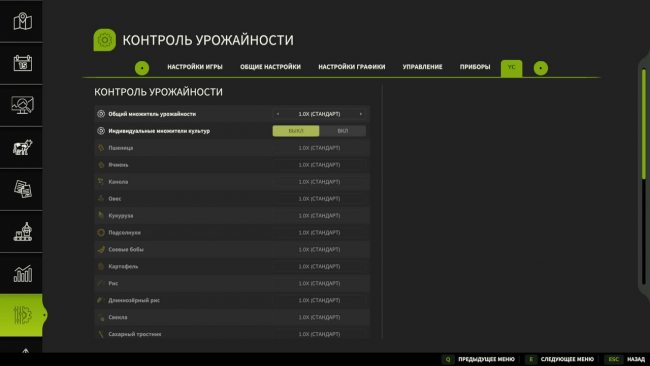Click the Длиннозёрный рис multiplier value
650x366 pixels.
click(319, 301)
